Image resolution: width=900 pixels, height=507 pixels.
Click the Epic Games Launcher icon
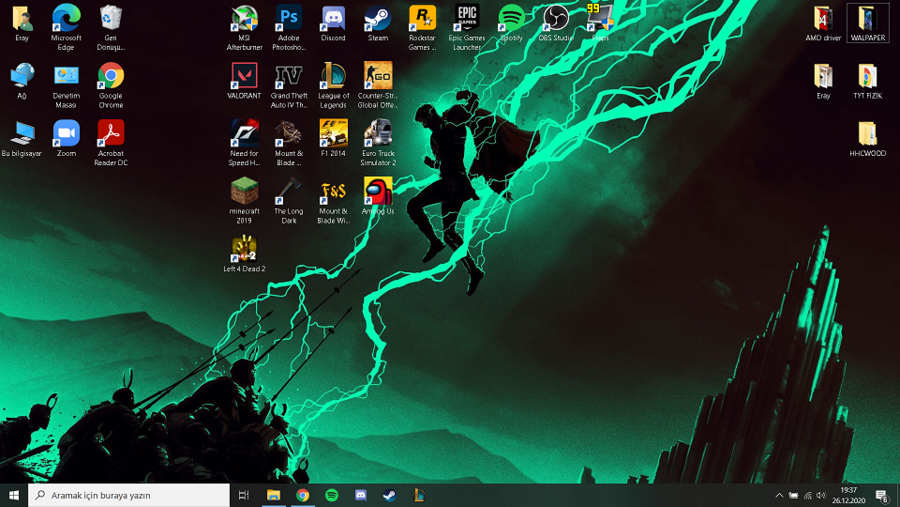[467, 19]
